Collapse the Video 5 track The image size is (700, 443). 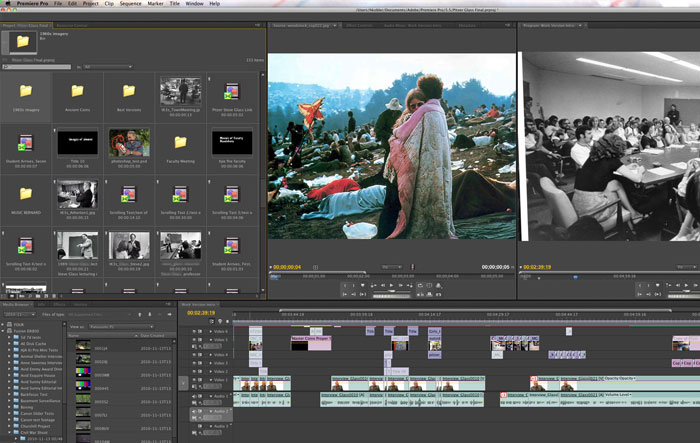[x=211, y=340]
